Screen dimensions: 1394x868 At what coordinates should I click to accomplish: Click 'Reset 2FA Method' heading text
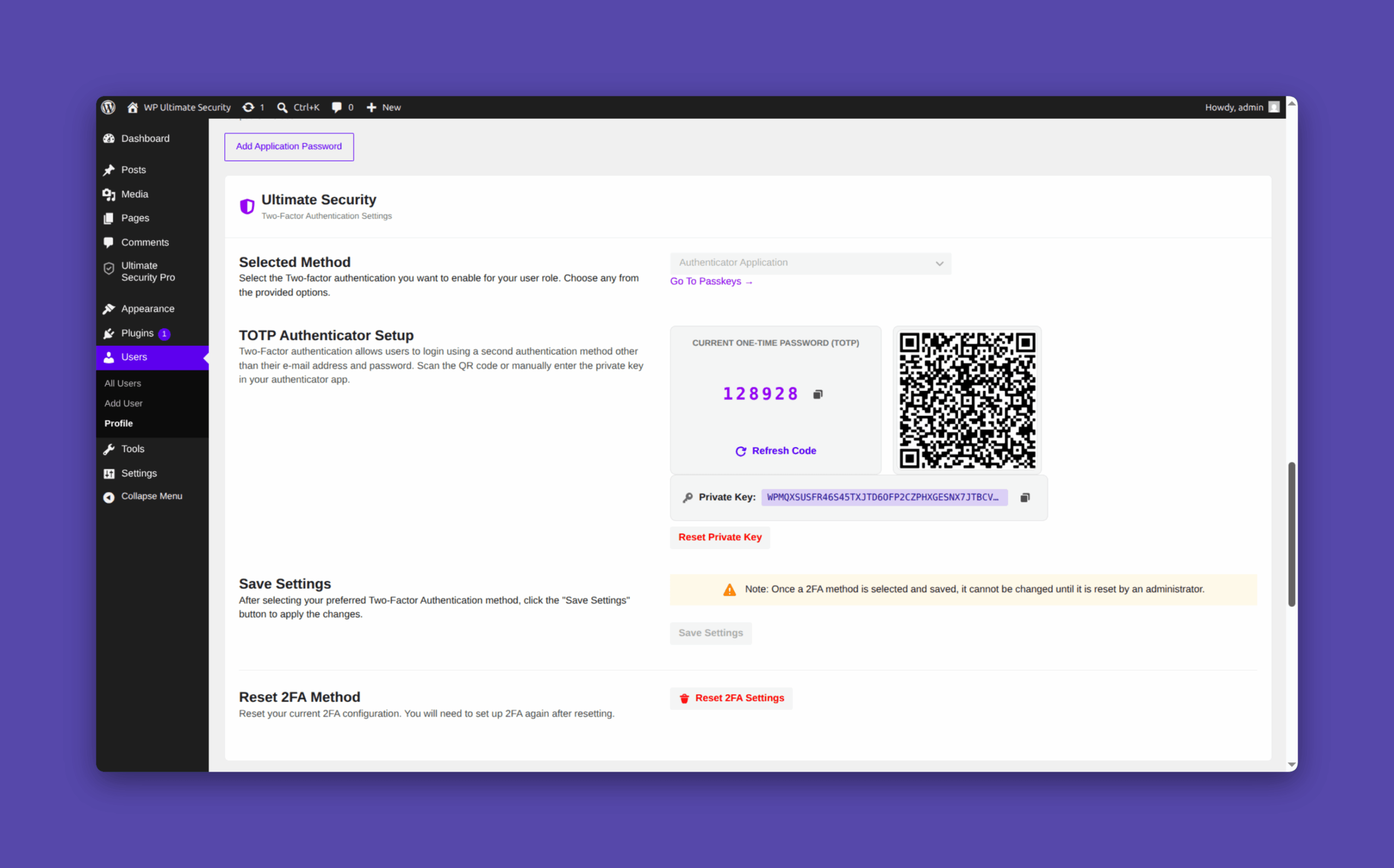(x=299, y=698)
